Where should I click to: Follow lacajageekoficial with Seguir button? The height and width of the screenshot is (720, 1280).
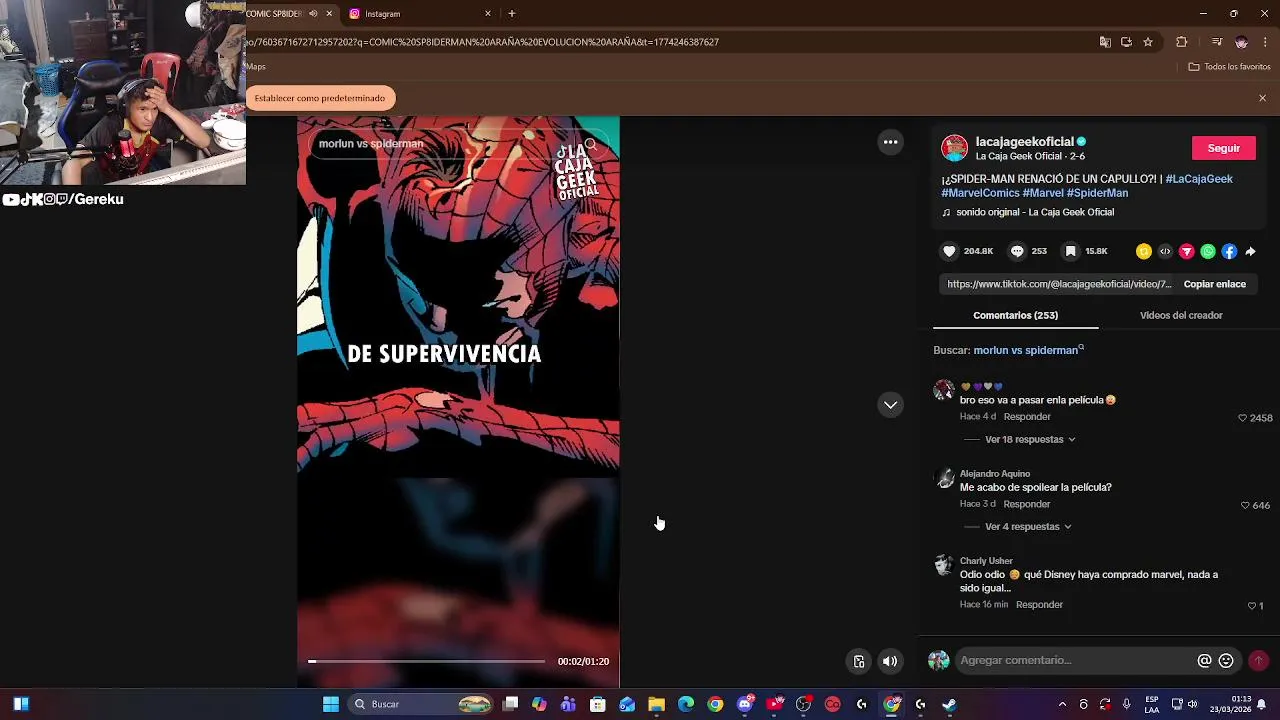click(1223, 148)
